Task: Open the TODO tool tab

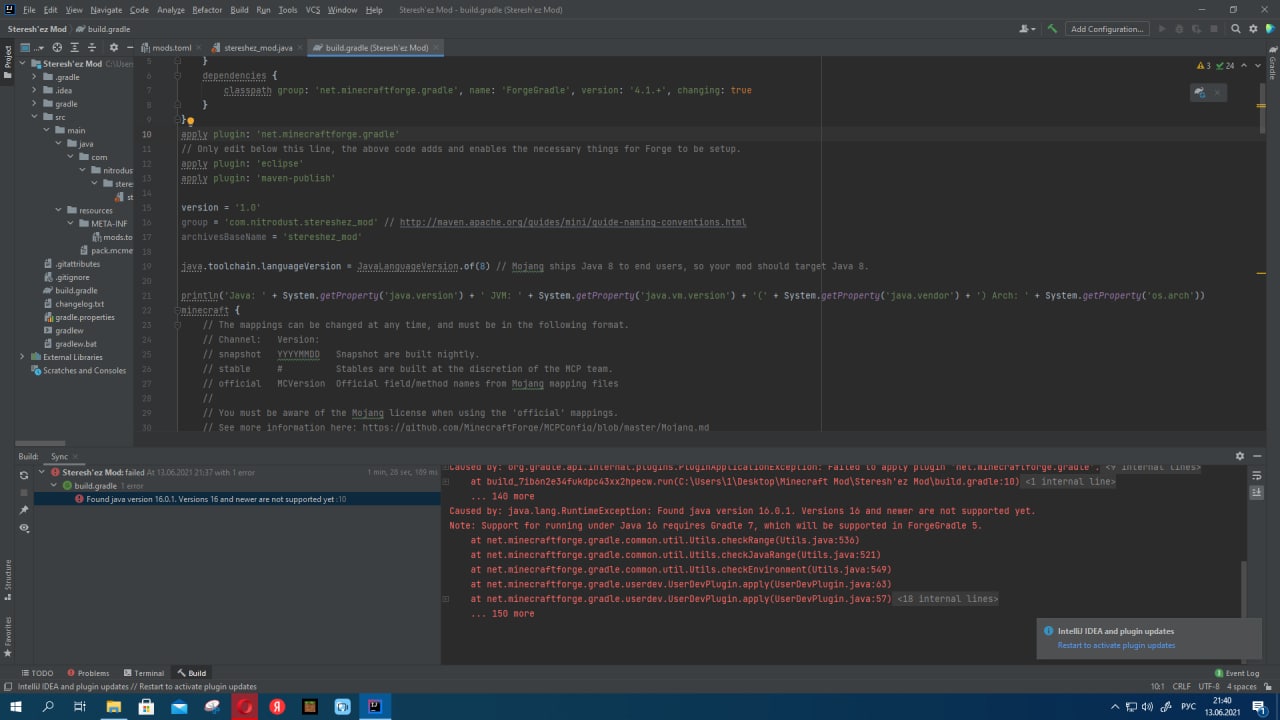Action: 35,673
